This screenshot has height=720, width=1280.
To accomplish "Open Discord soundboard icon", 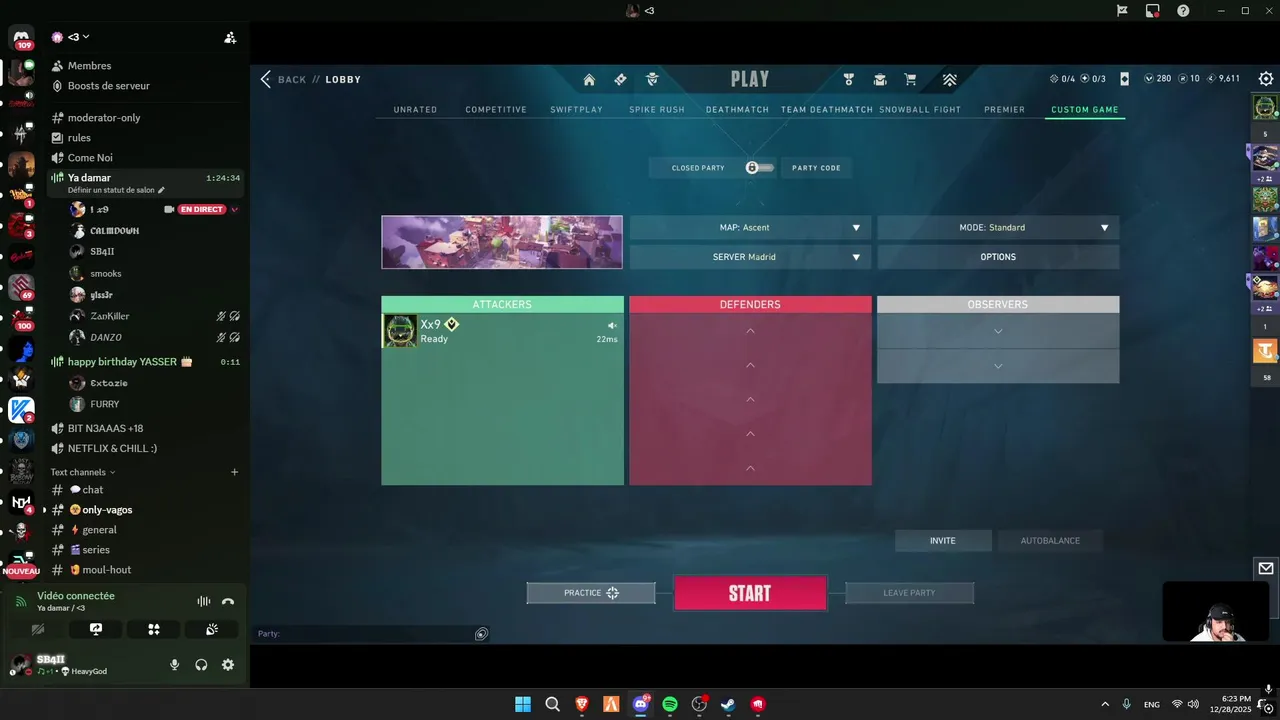I will [212, 629].
